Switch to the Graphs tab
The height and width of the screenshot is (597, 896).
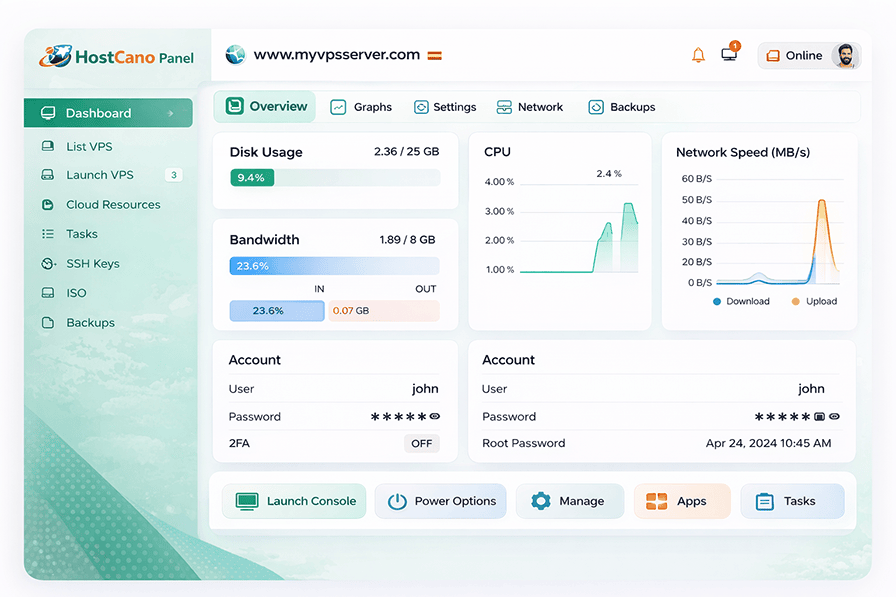tap(361, 106)
